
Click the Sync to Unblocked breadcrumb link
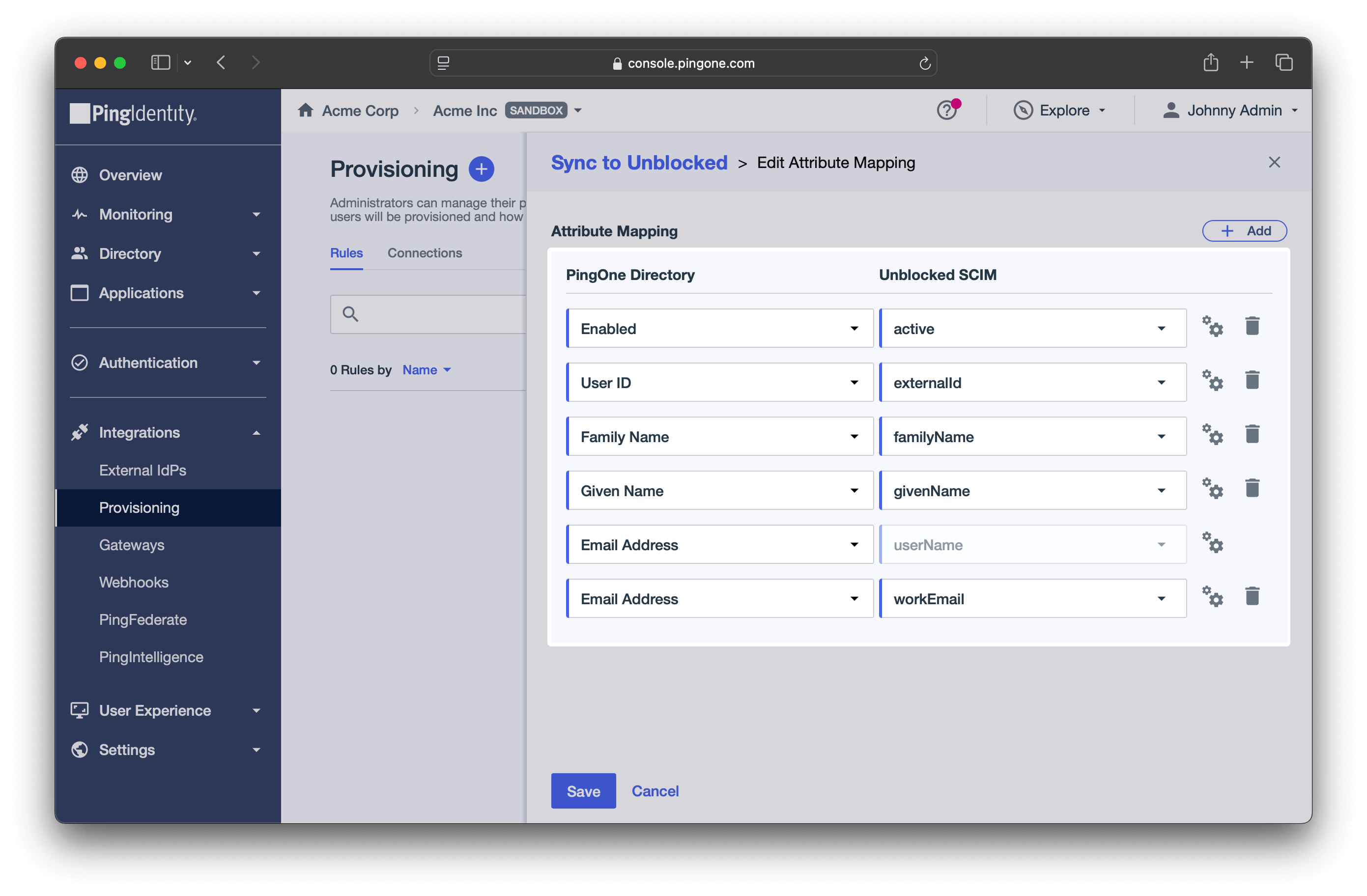(x=639, y=163)
